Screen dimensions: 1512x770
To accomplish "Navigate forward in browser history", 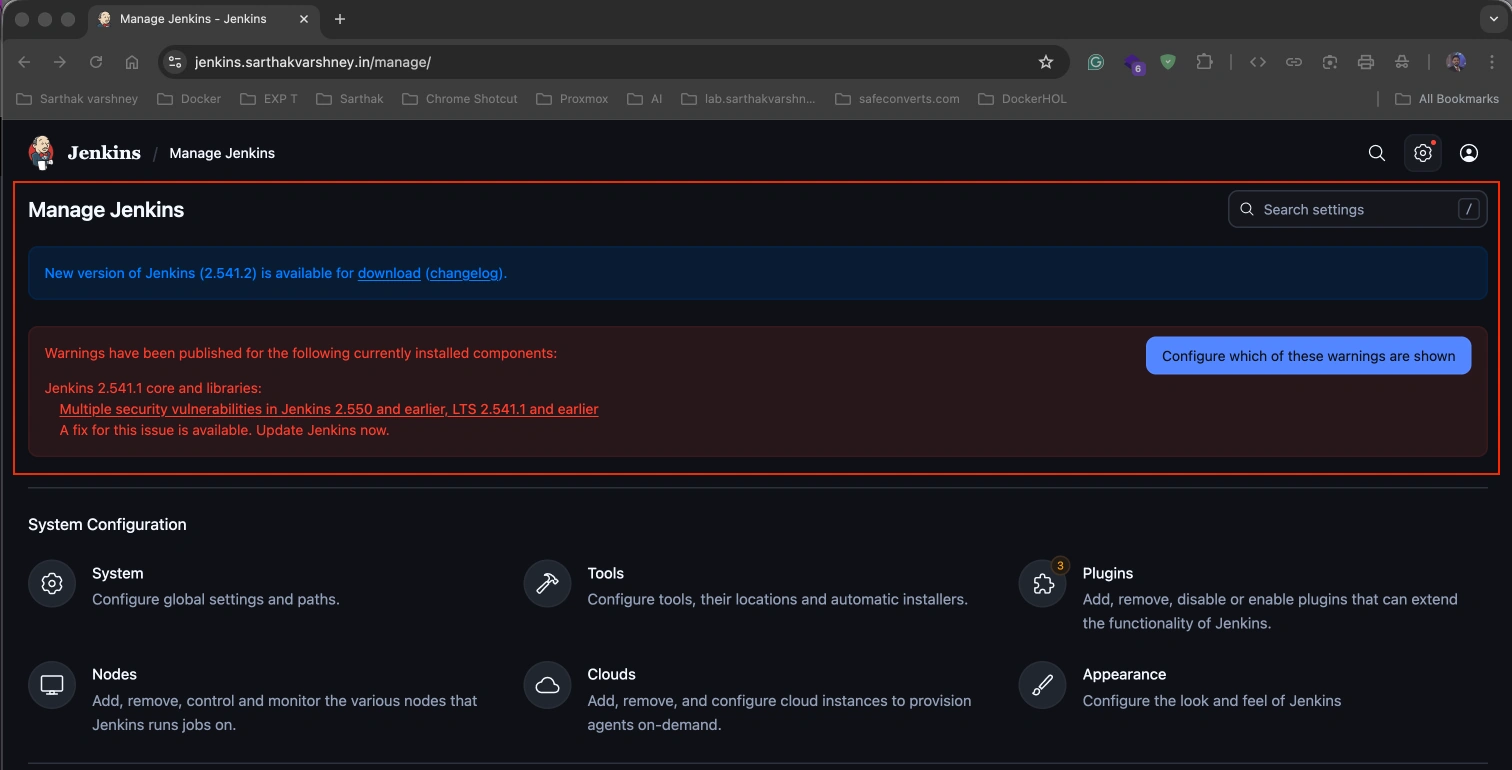I will 60,62.
